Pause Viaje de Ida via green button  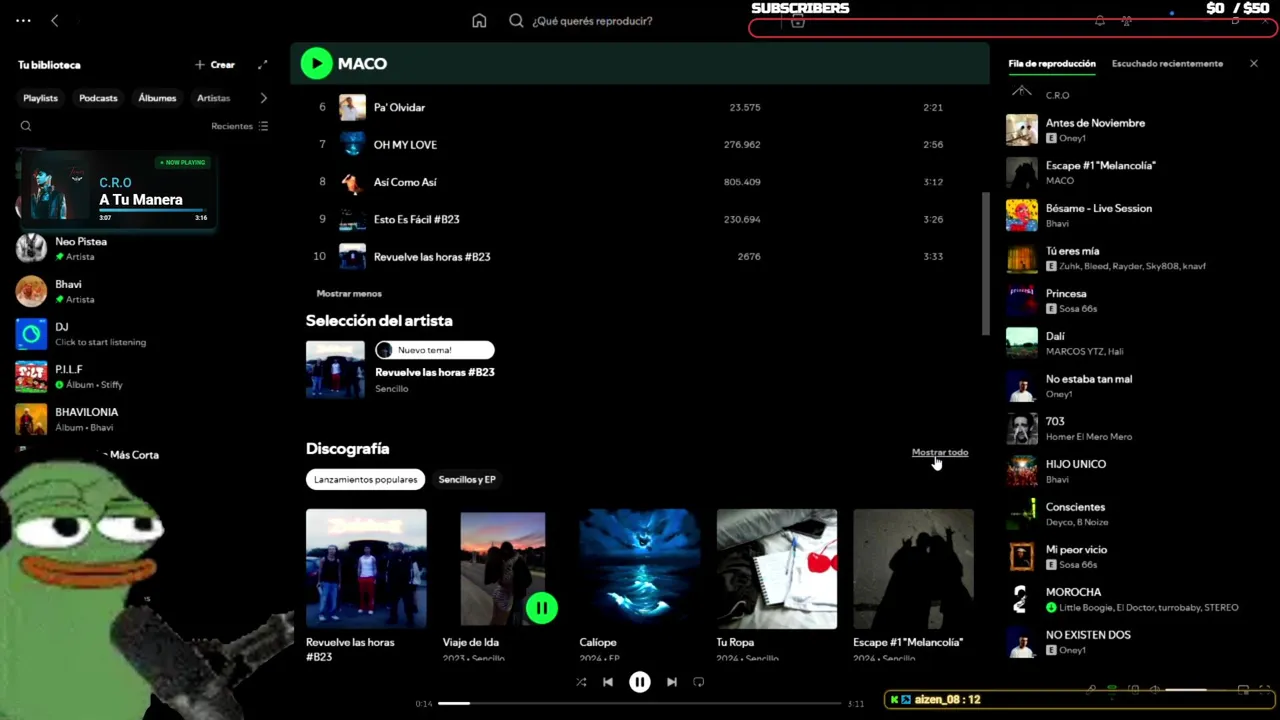click(542, 607)
